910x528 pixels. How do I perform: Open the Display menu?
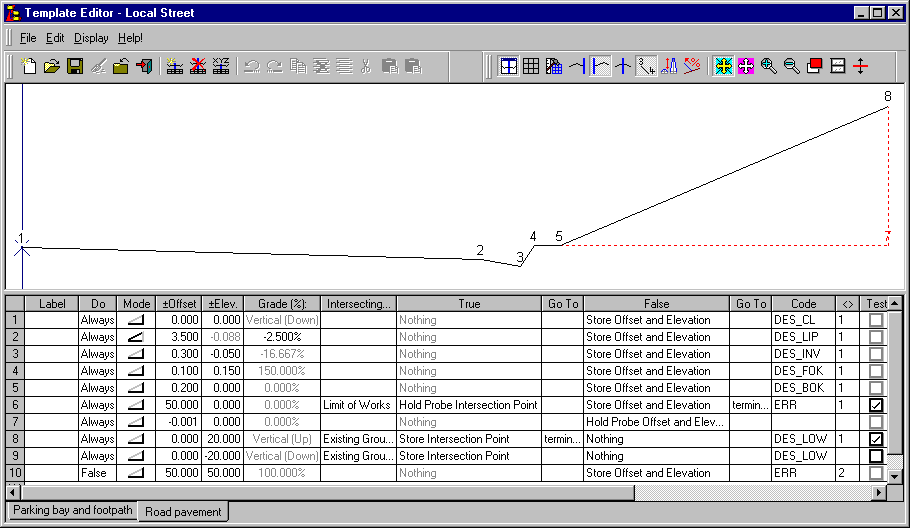click(91, 38)
